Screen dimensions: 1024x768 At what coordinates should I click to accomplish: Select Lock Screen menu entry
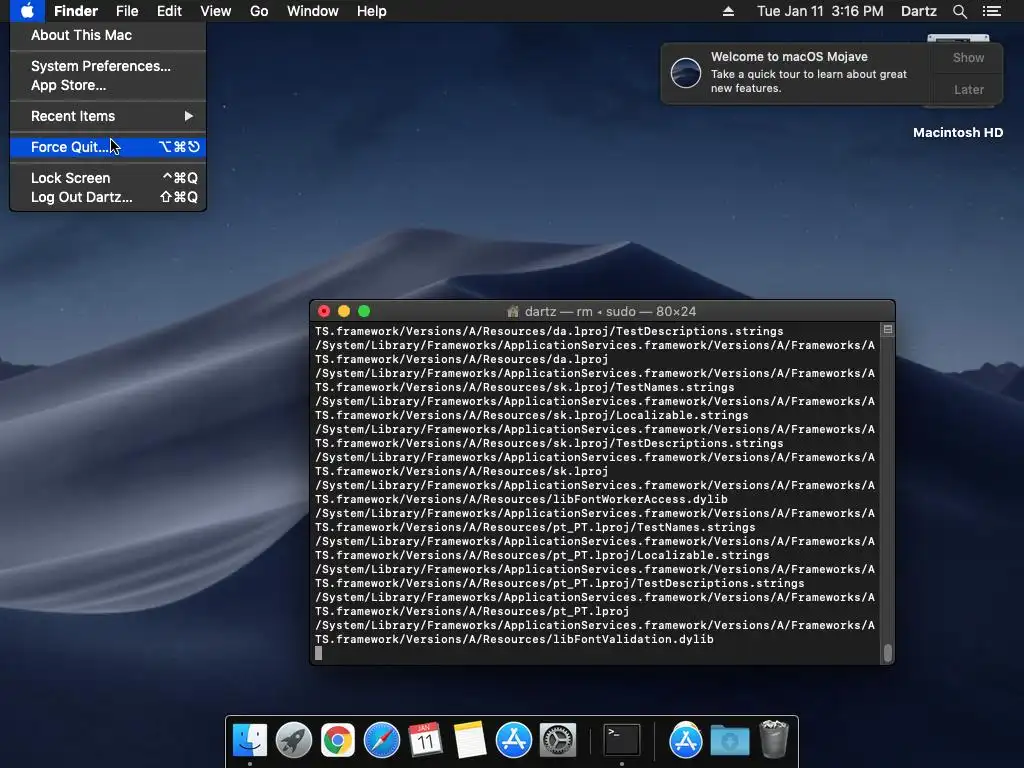pos(108,178)
